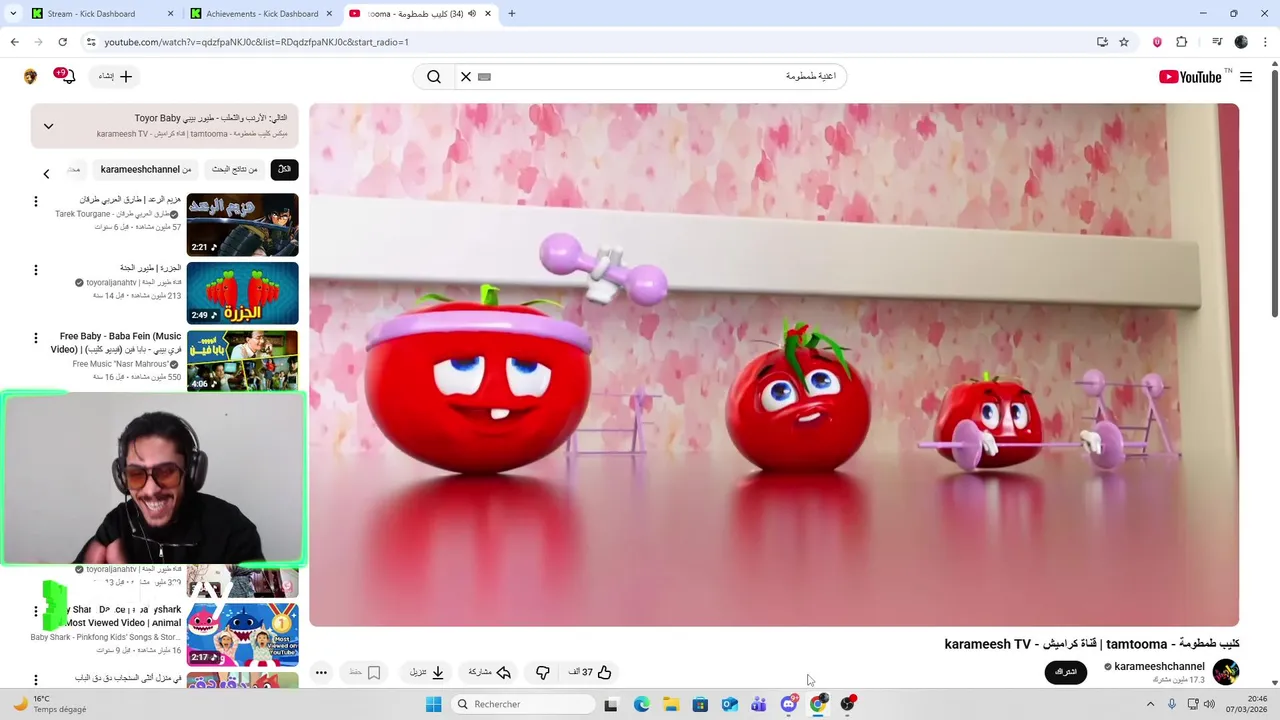Open the weather widget '16°C'
Viewport: 1280px width, 720px height.
[50, 704]
